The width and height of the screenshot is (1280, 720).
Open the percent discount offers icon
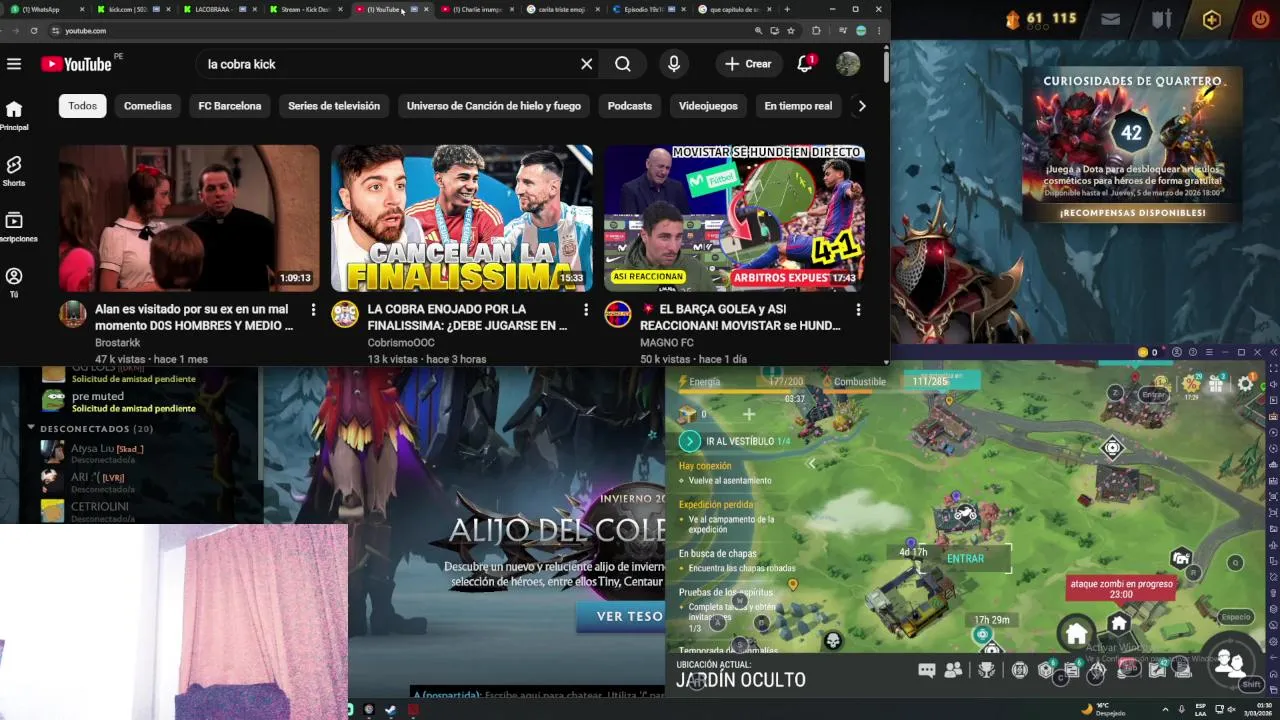pyautogui.click(x=1191, y=383)
